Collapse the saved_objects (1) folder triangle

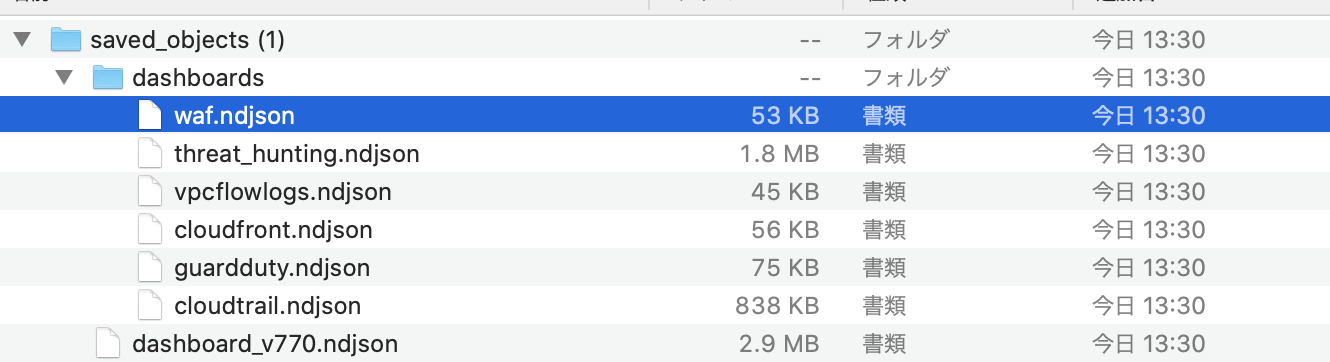pos(22,40)
